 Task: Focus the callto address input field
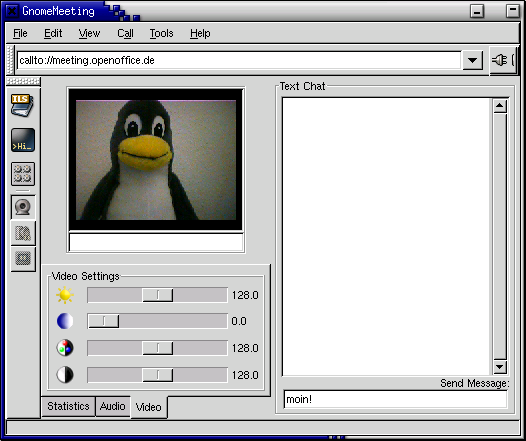tap(239, 60)
